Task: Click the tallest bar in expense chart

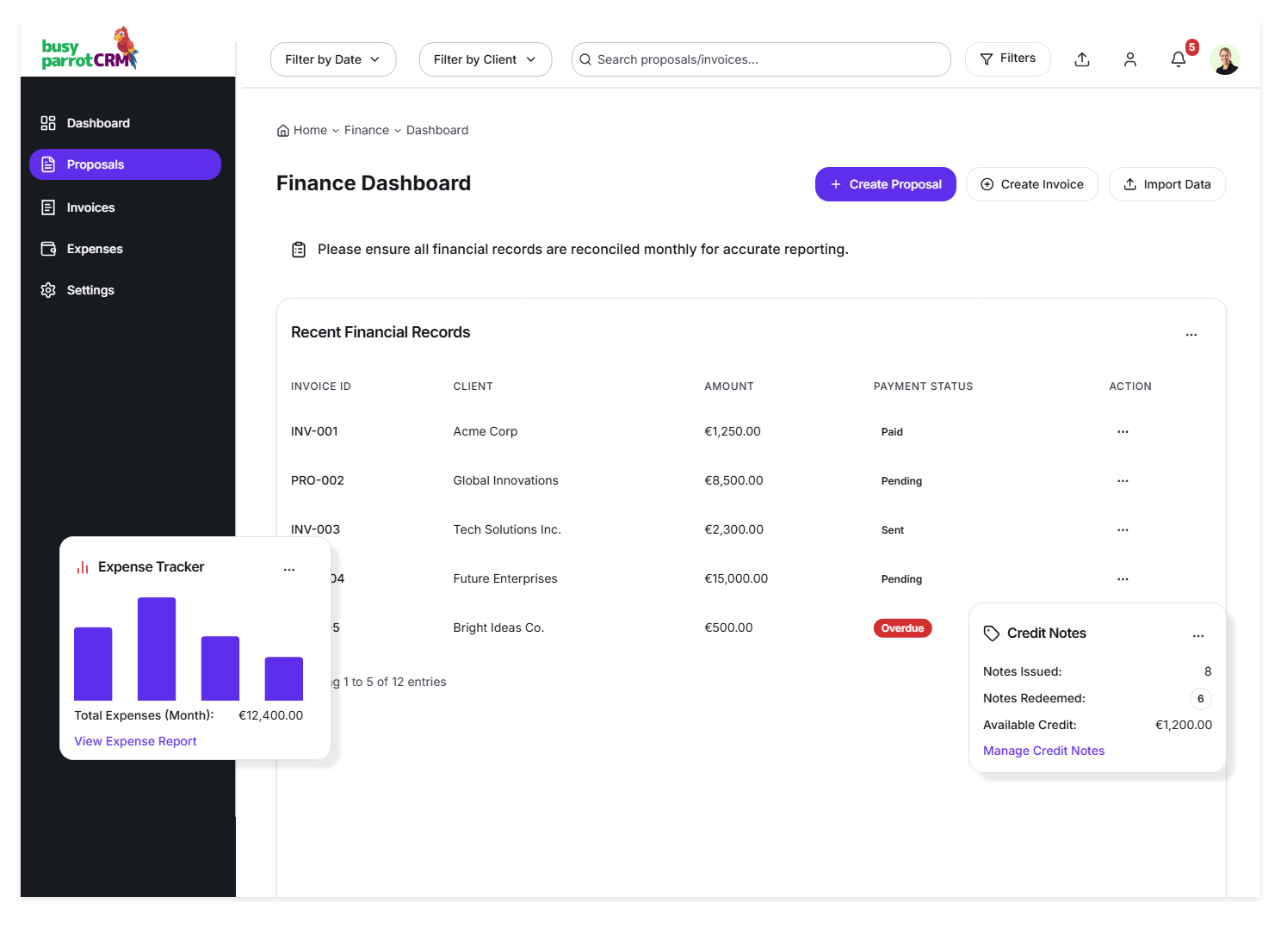Action: pyautogui.click(x=157, y=649)
